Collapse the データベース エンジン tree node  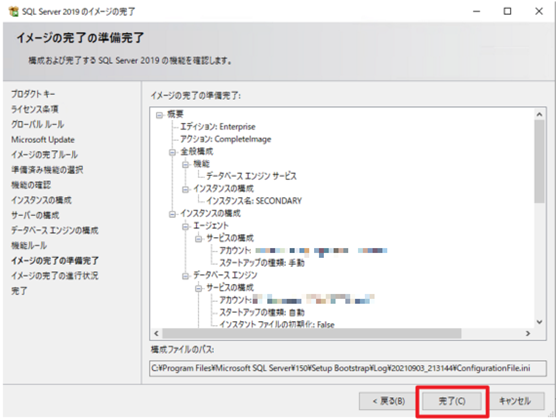[x=185, y=275]
